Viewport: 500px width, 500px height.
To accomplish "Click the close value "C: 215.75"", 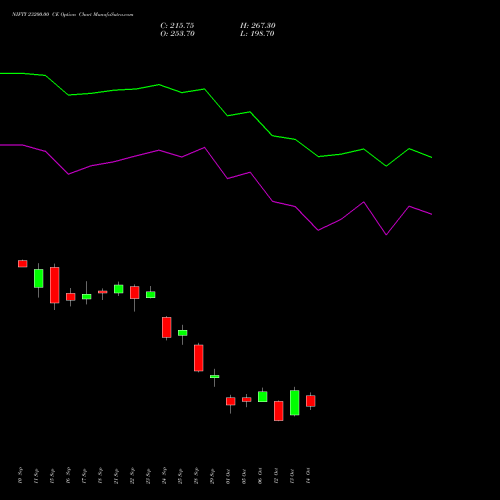I will click(177, 26).
